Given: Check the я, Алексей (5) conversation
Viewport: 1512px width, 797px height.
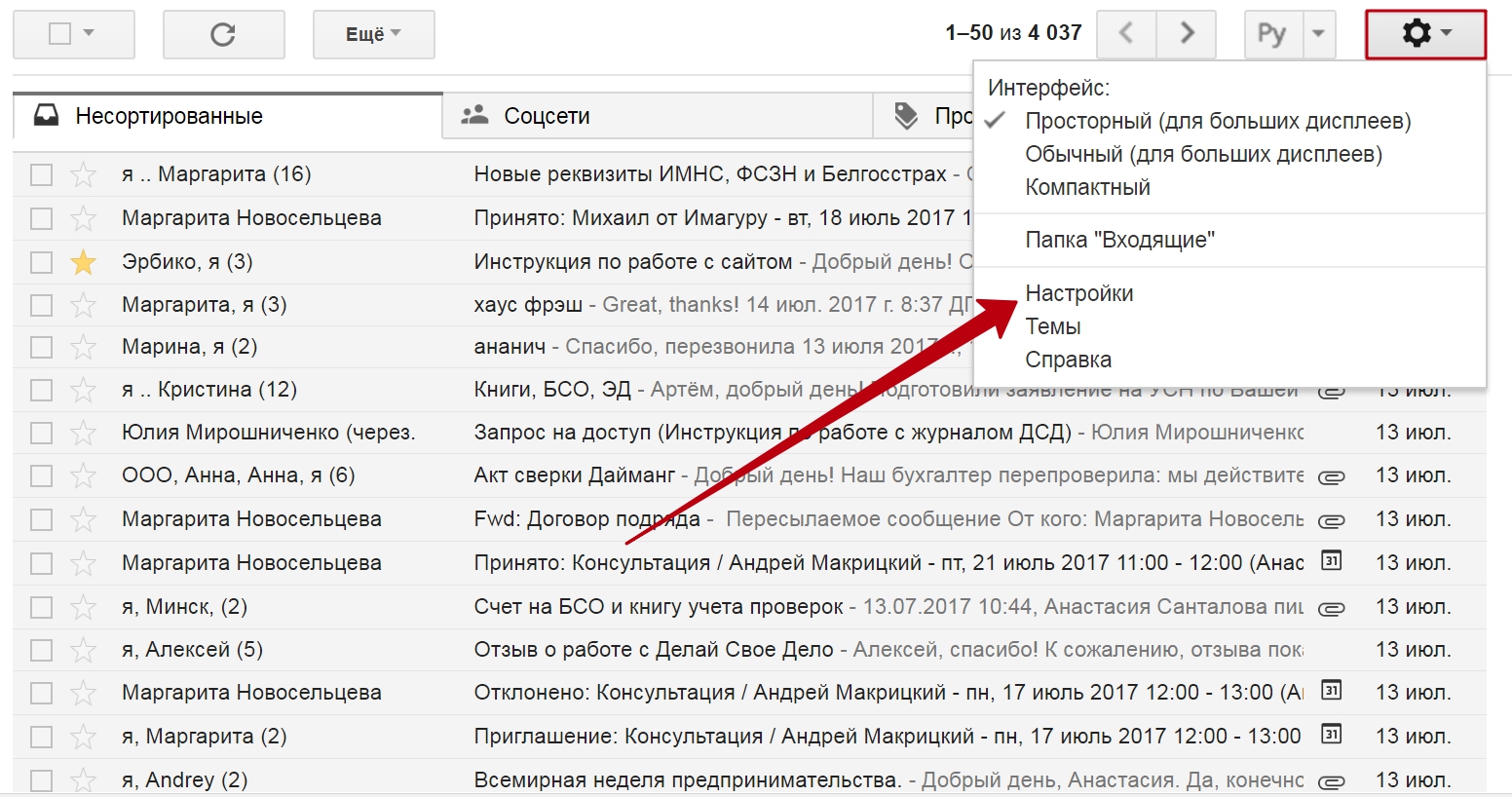Looking at the screenshot, I should (x=41, y=650).
